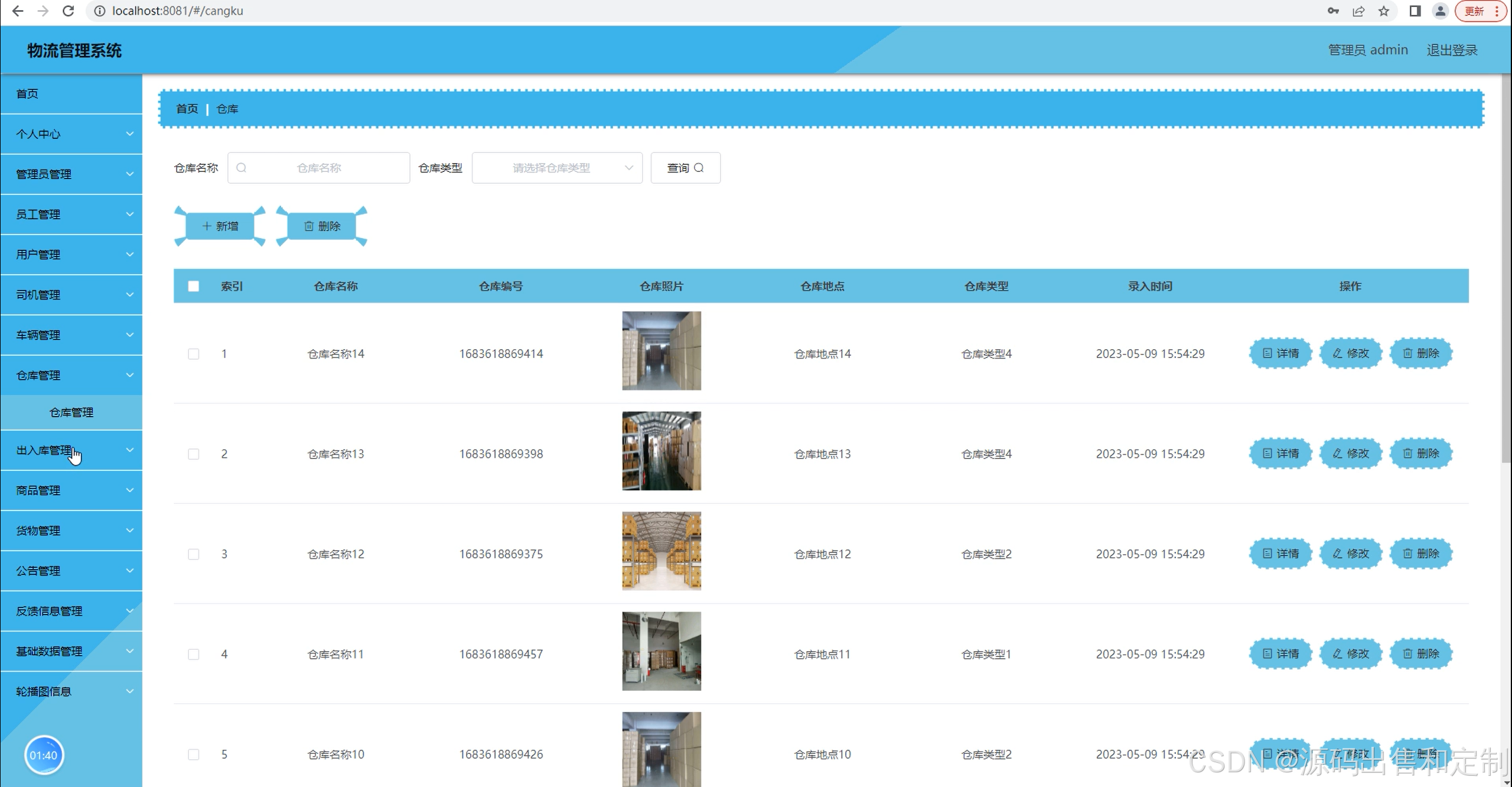This screenshot has width=1512, height=787.
Task: Click the page vertical scrollbar
Action: 1506,266
